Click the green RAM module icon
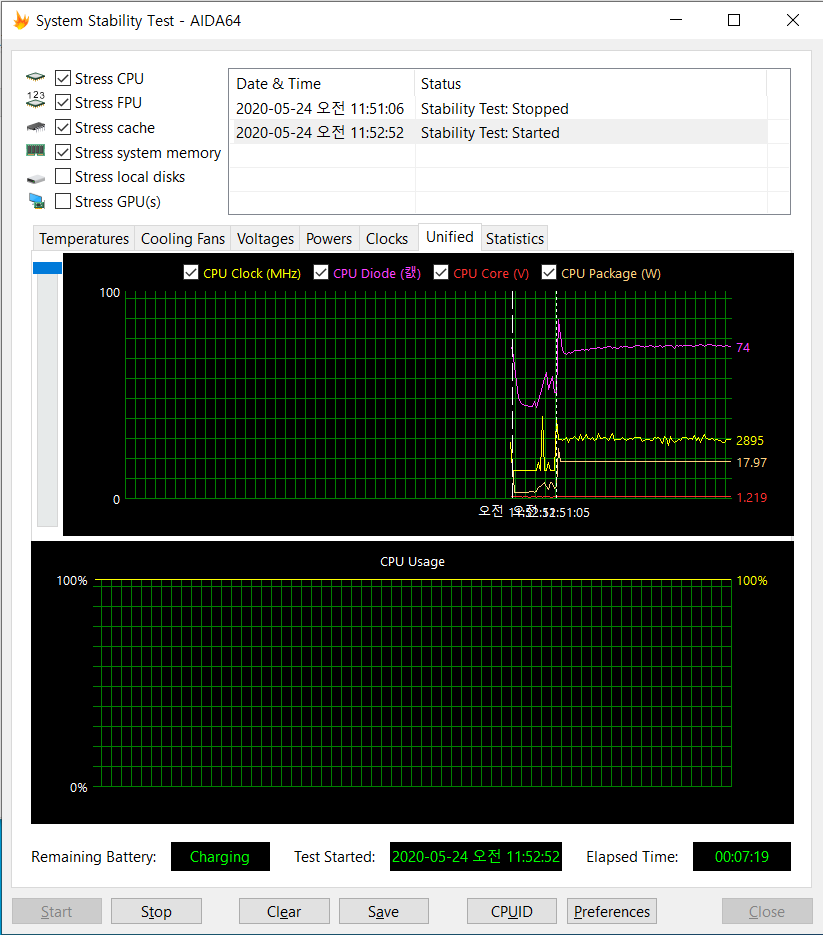 point(36,150)
